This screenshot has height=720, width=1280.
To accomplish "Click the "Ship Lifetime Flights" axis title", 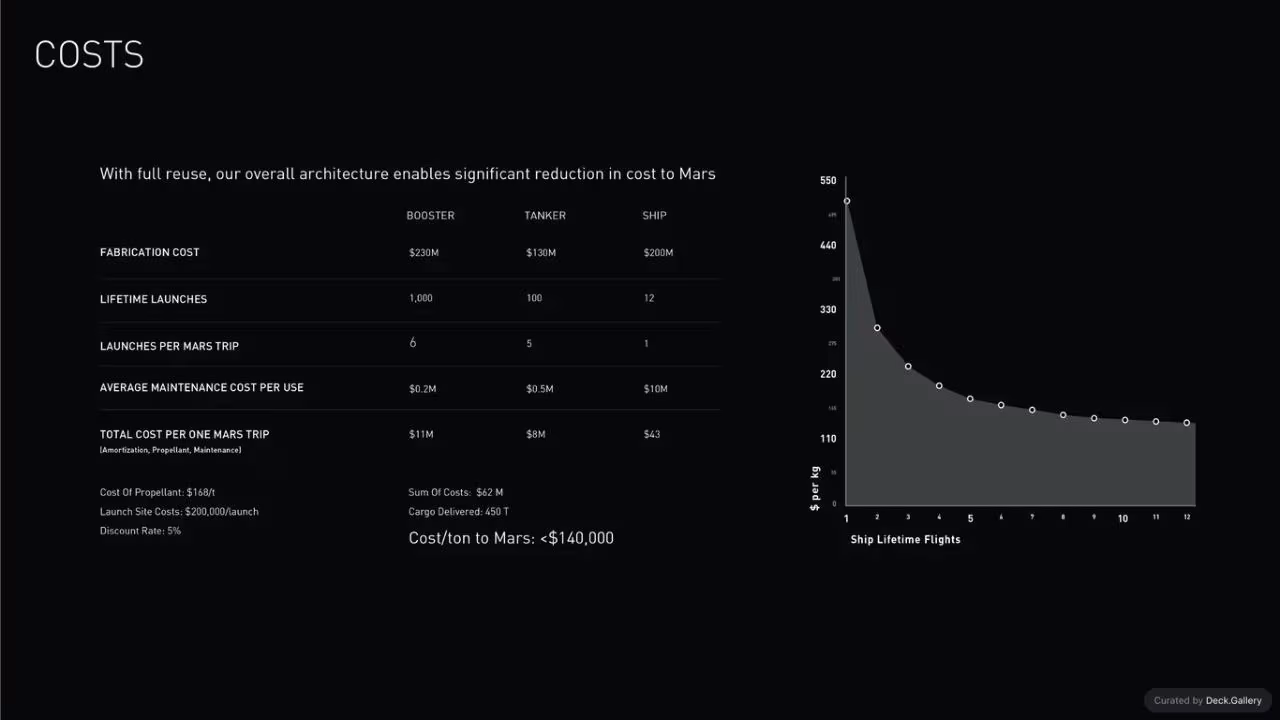I will [906, 539].
